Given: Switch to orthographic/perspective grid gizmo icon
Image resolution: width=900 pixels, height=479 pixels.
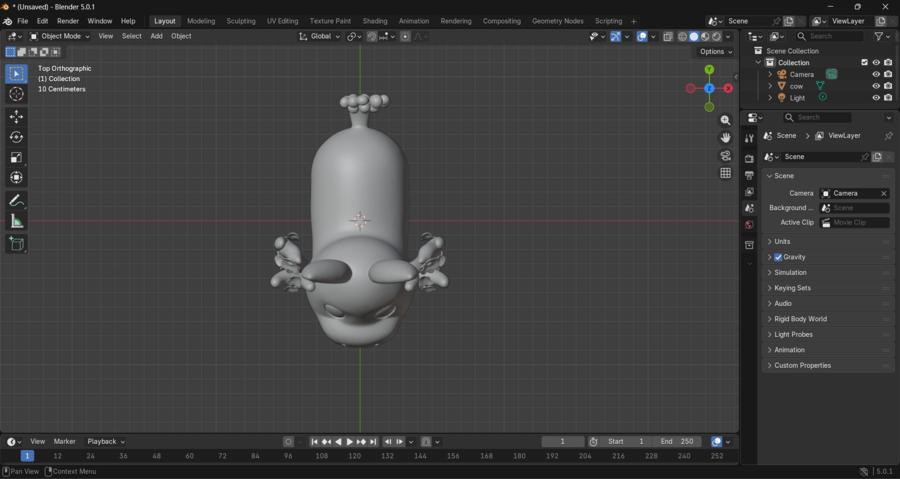Looking at the screenshot, I should [x=726, y=173].
